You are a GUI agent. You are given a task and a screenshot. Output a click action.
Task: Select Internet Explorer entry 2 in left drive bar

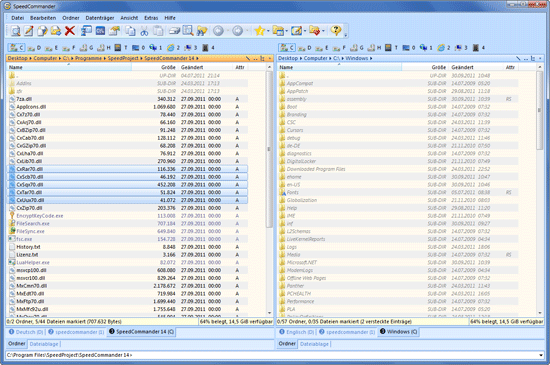[173, 47]
